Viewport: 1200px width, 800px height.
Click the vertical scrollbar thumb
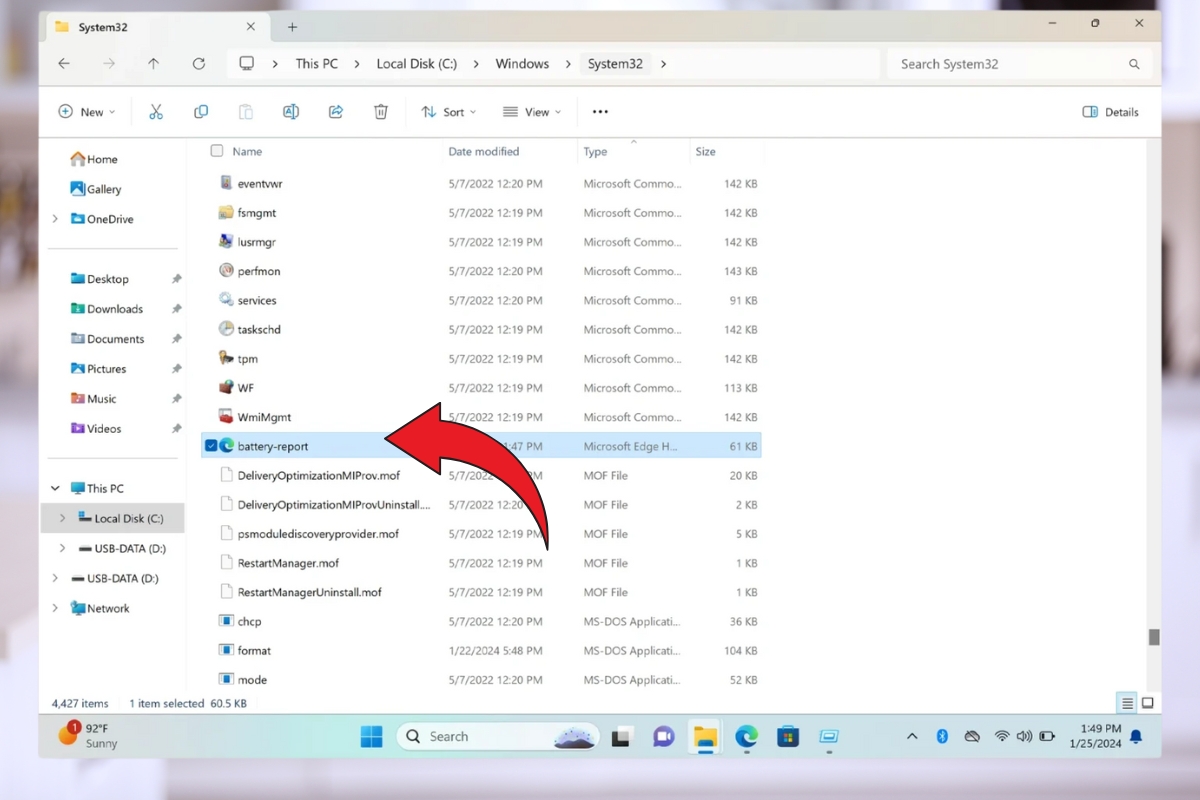tap(1154, 637)
